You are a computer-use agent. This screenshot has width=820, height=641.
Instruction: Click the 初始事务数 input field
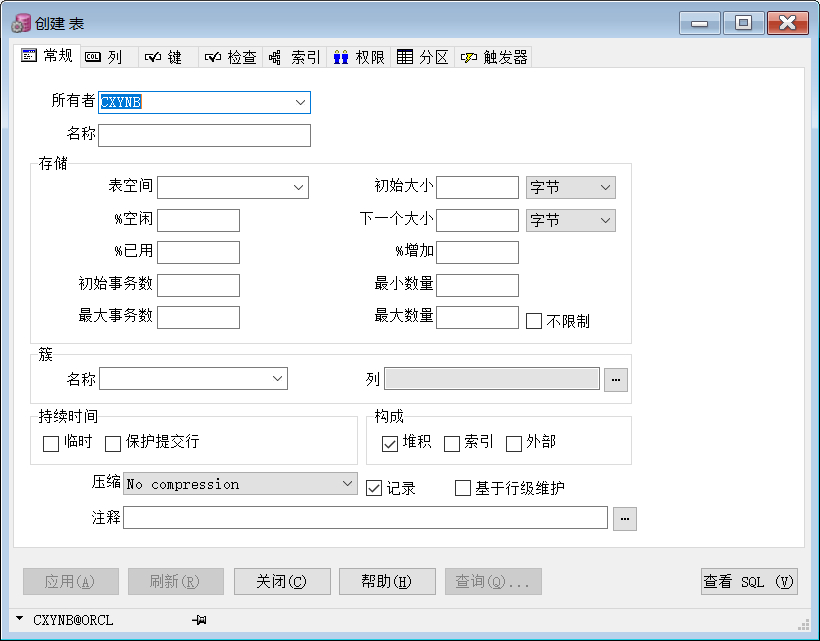tap(198, 285)
